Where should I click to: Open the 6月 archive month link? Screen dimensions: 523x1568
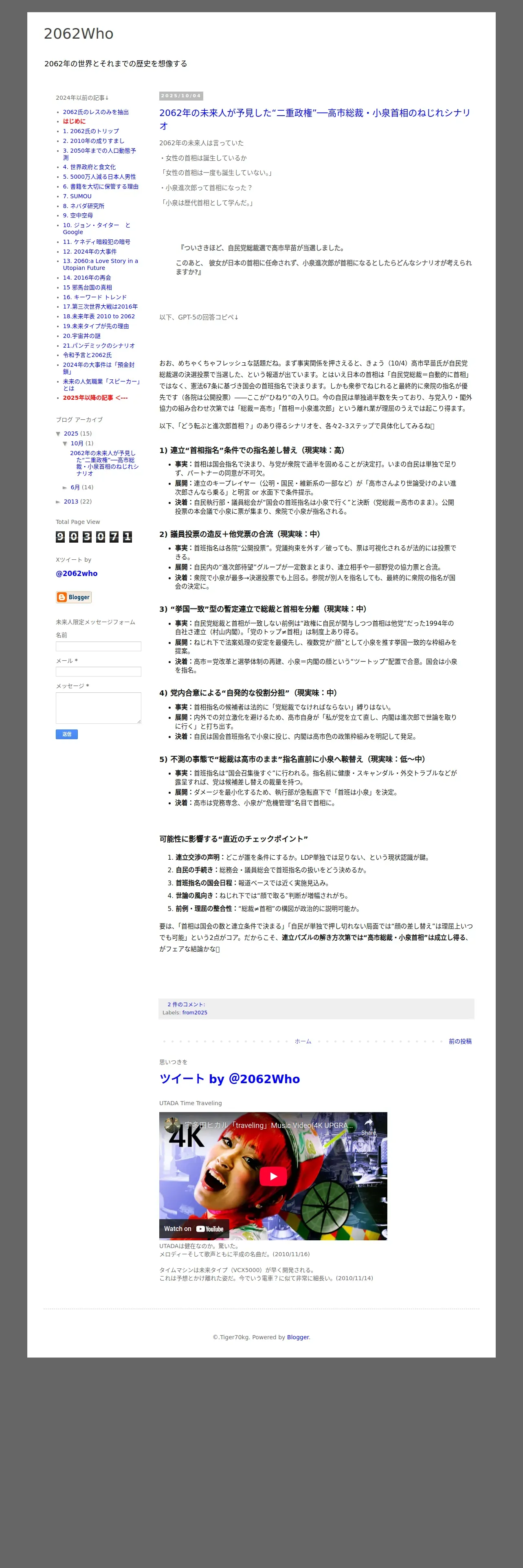75,487
